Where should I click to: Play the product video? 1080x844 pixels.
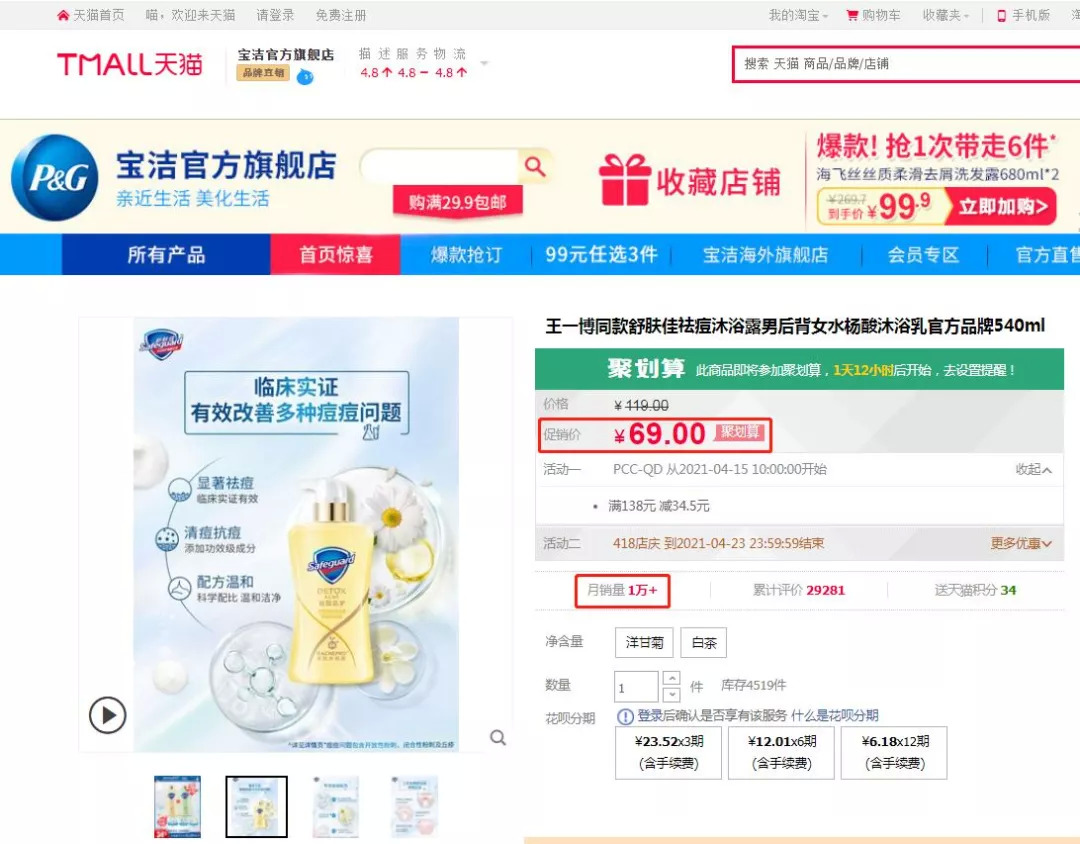107,715
